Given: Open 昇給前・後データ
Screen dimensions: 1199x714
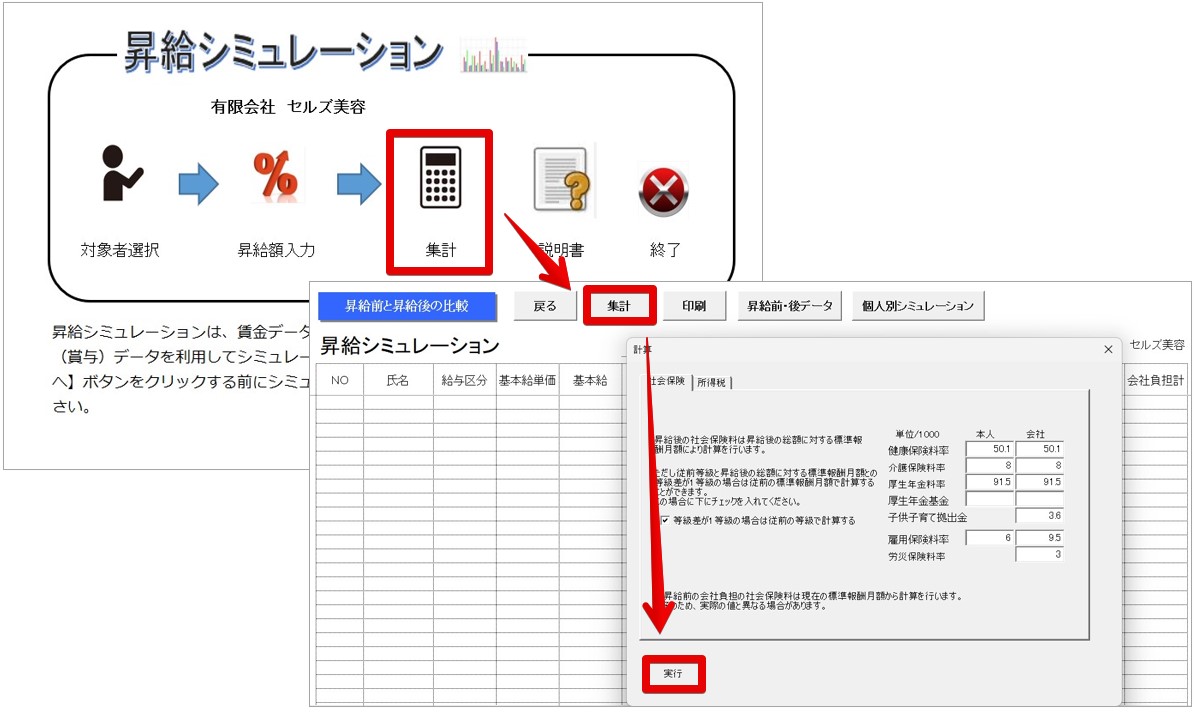Looking at the screenshot, I should [790, 306].
